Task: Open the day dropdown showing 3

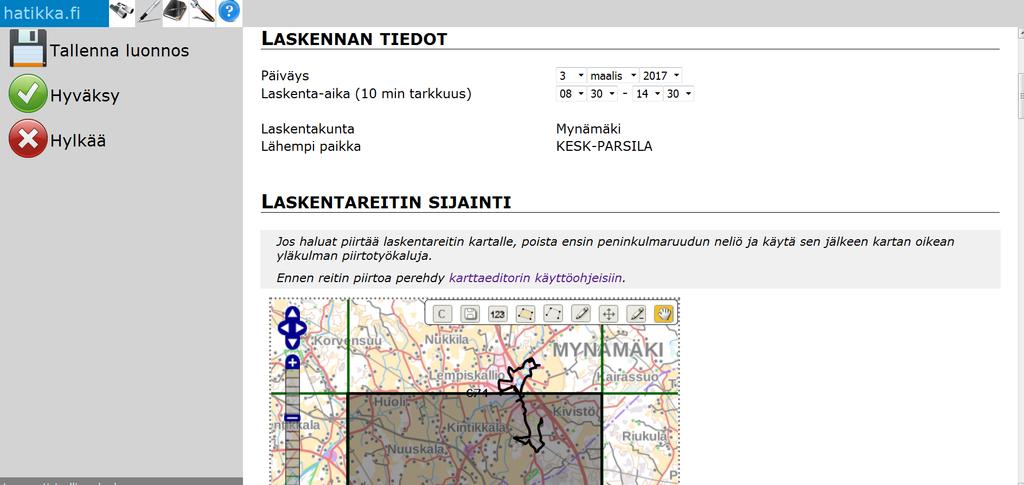Action: 571,76
